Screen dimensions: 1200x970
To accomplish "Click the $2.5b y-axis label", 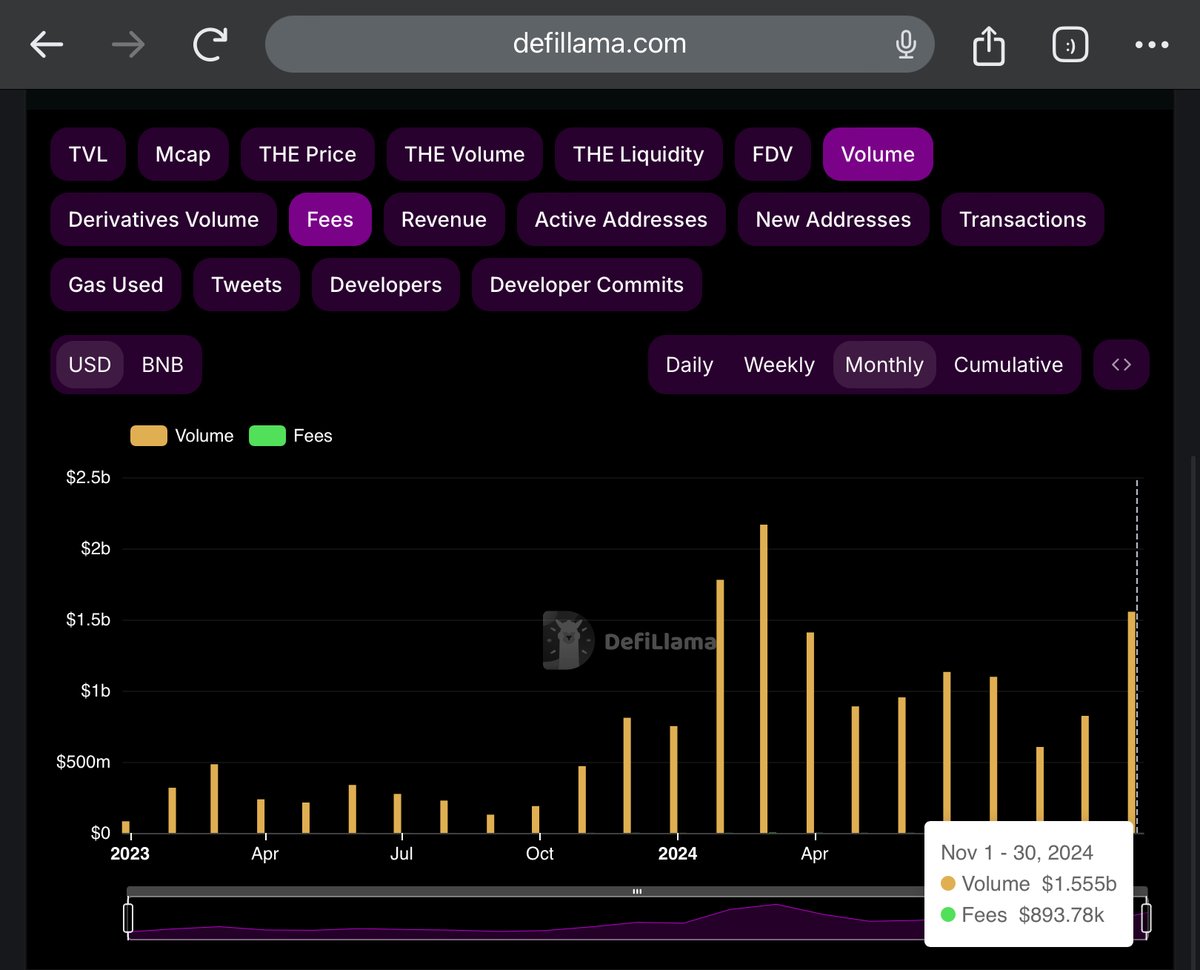I will coord(88,478).
